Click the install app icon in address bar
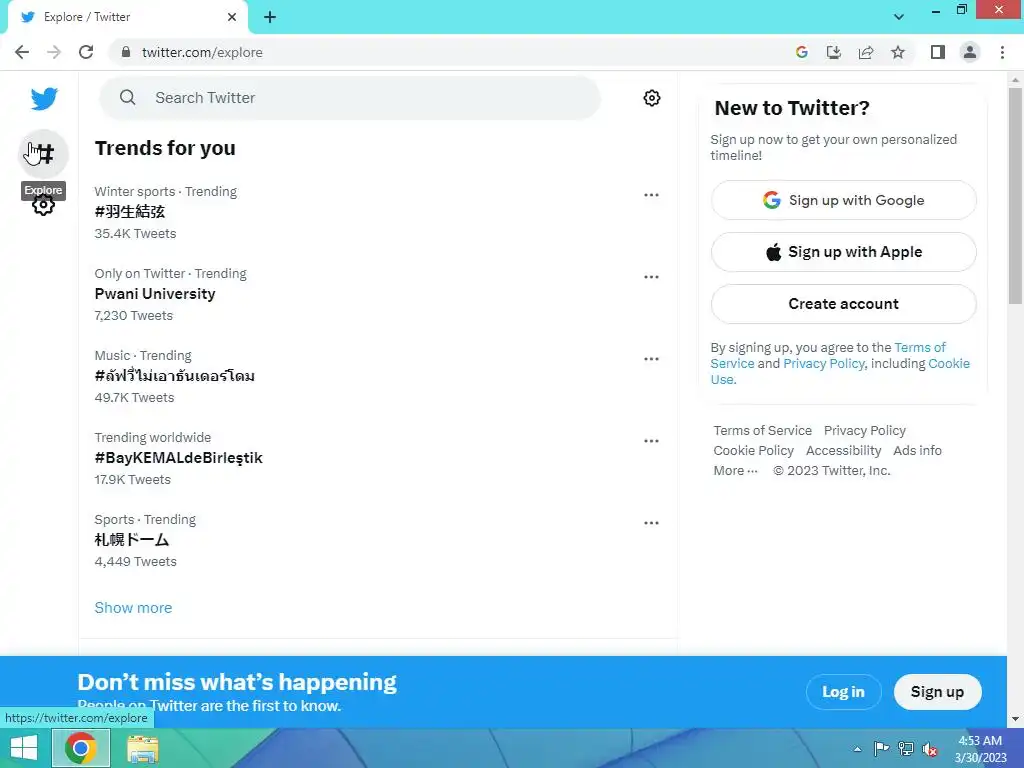 (x=834, y=52)
